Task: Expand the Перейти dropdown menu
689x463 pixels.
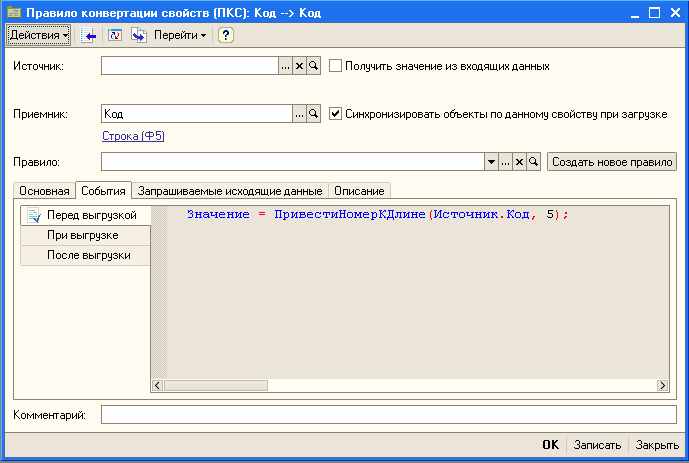Action: pyautogui.click(x=180, y=35)
